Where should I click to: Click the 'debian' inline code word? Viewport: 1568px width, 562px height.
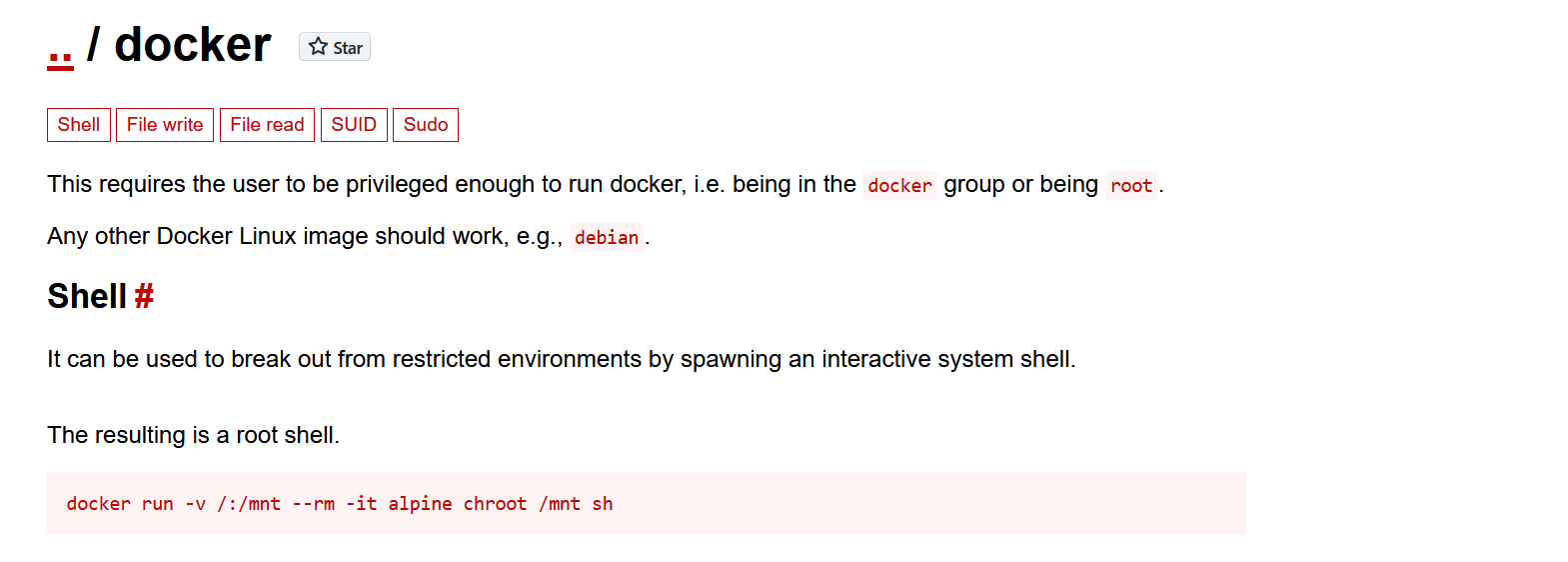(x=606, y=238)
